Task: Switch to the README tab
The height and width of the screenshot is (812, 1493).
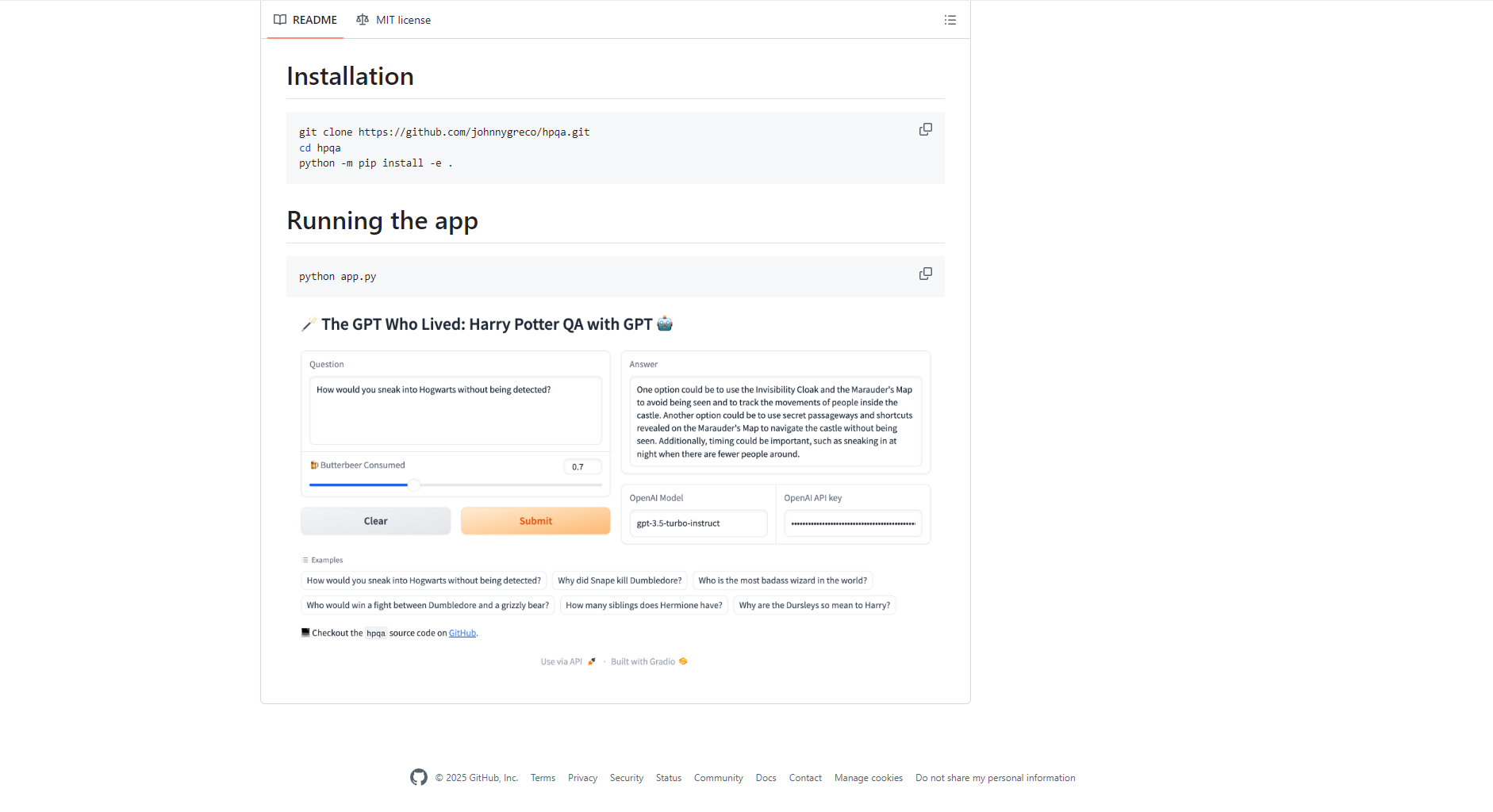Action: pos(305,20)
